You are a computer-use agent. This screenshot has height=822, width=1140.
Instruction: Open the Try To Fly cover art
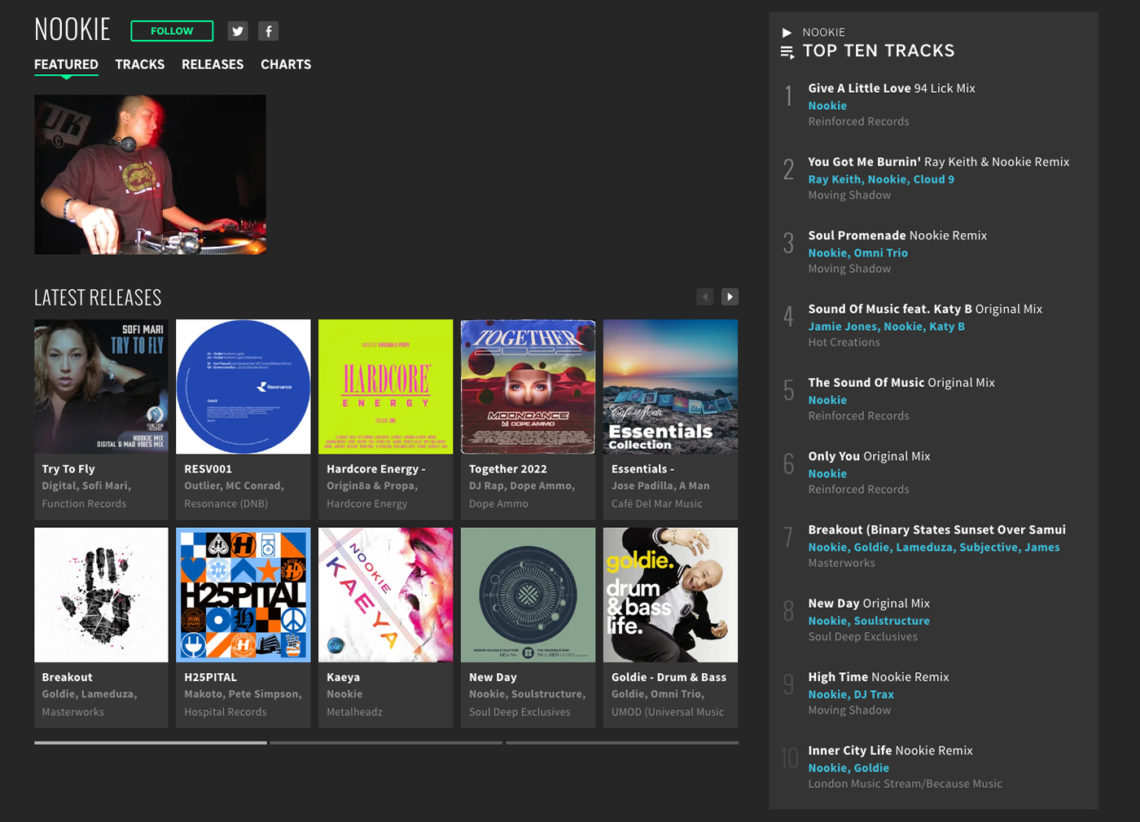[x=100, y=386]
